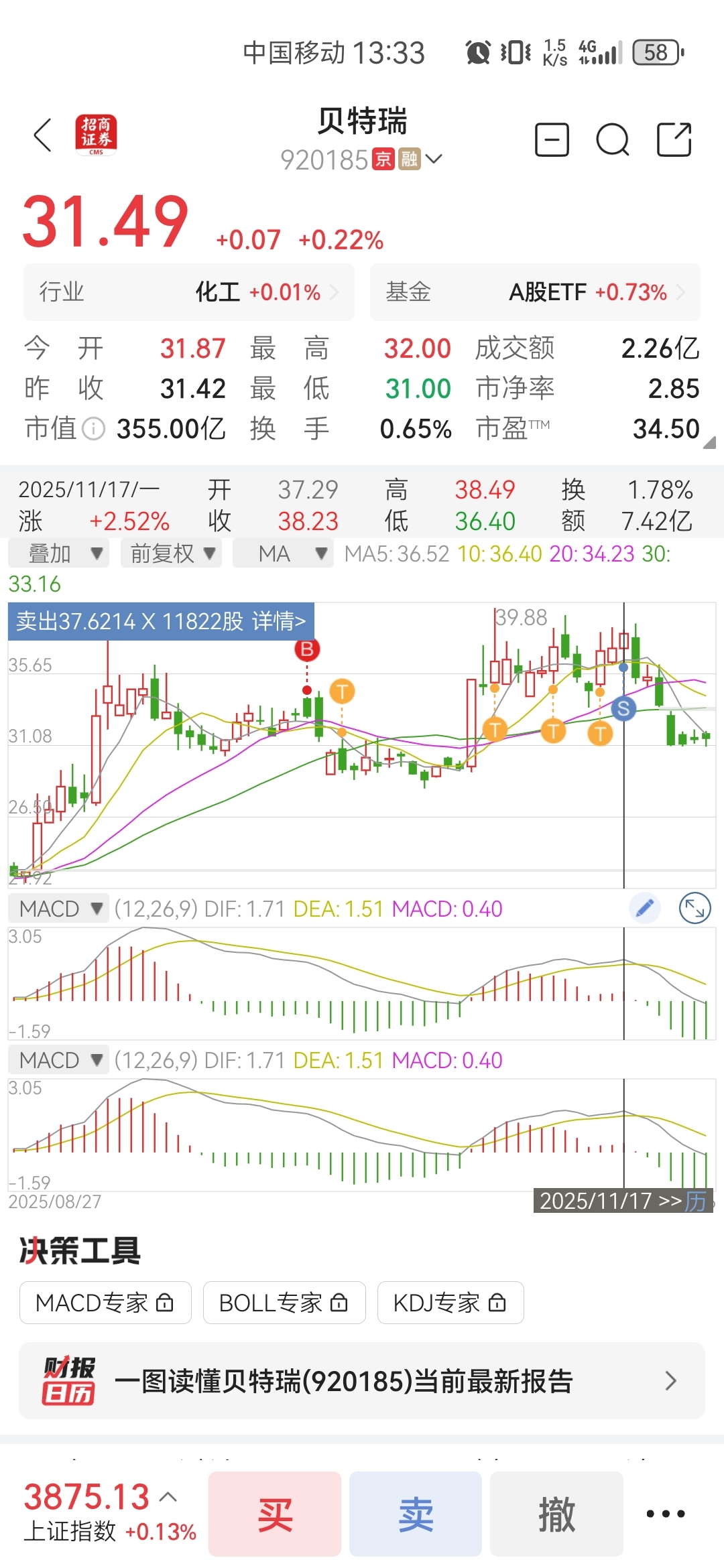This screenshot has height=1568, width=724.
Task: Tap the 撤 cancel order button
Action: (556, 1514)
